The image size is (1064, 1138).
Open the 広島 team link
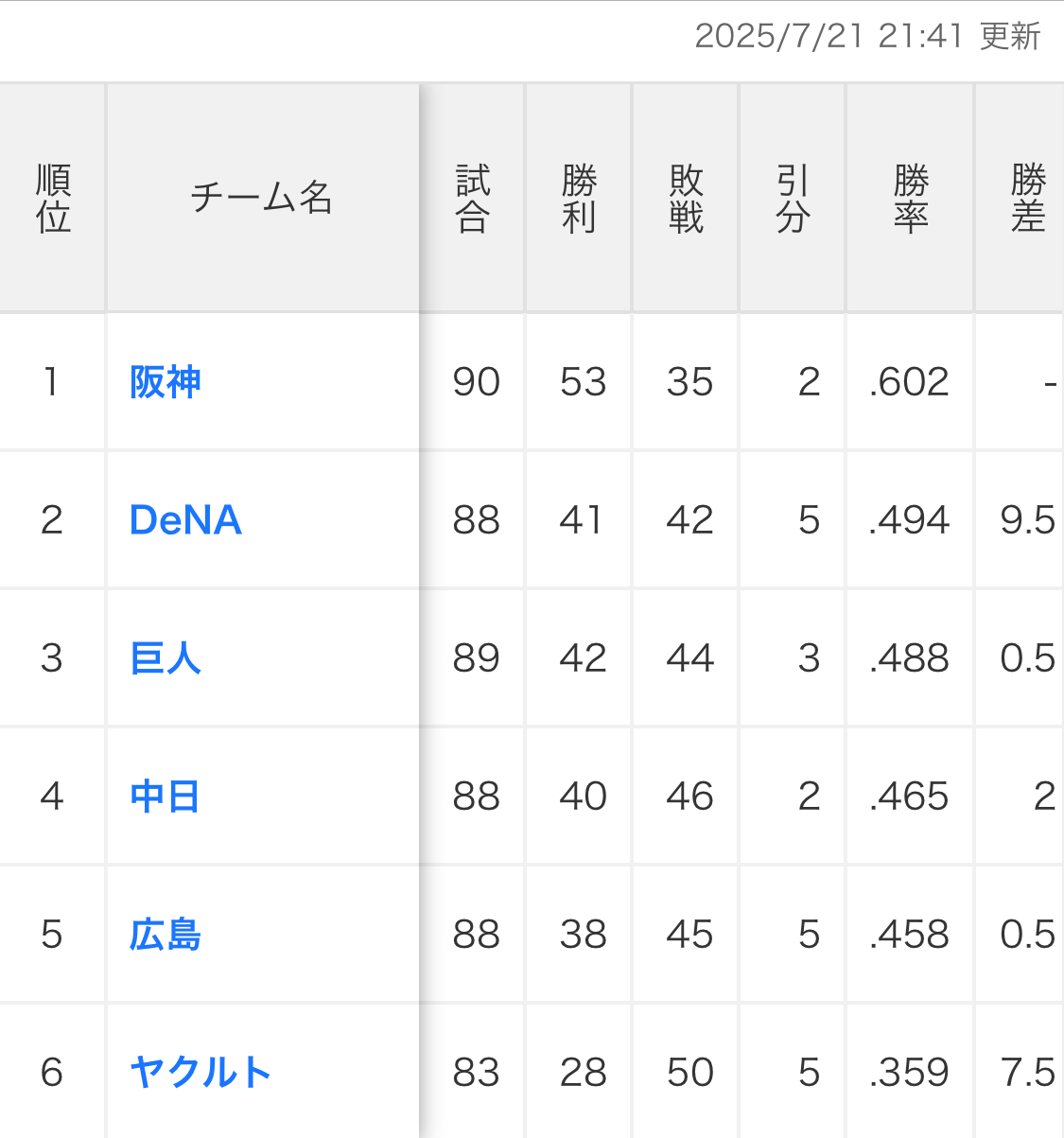click(166, 935)
